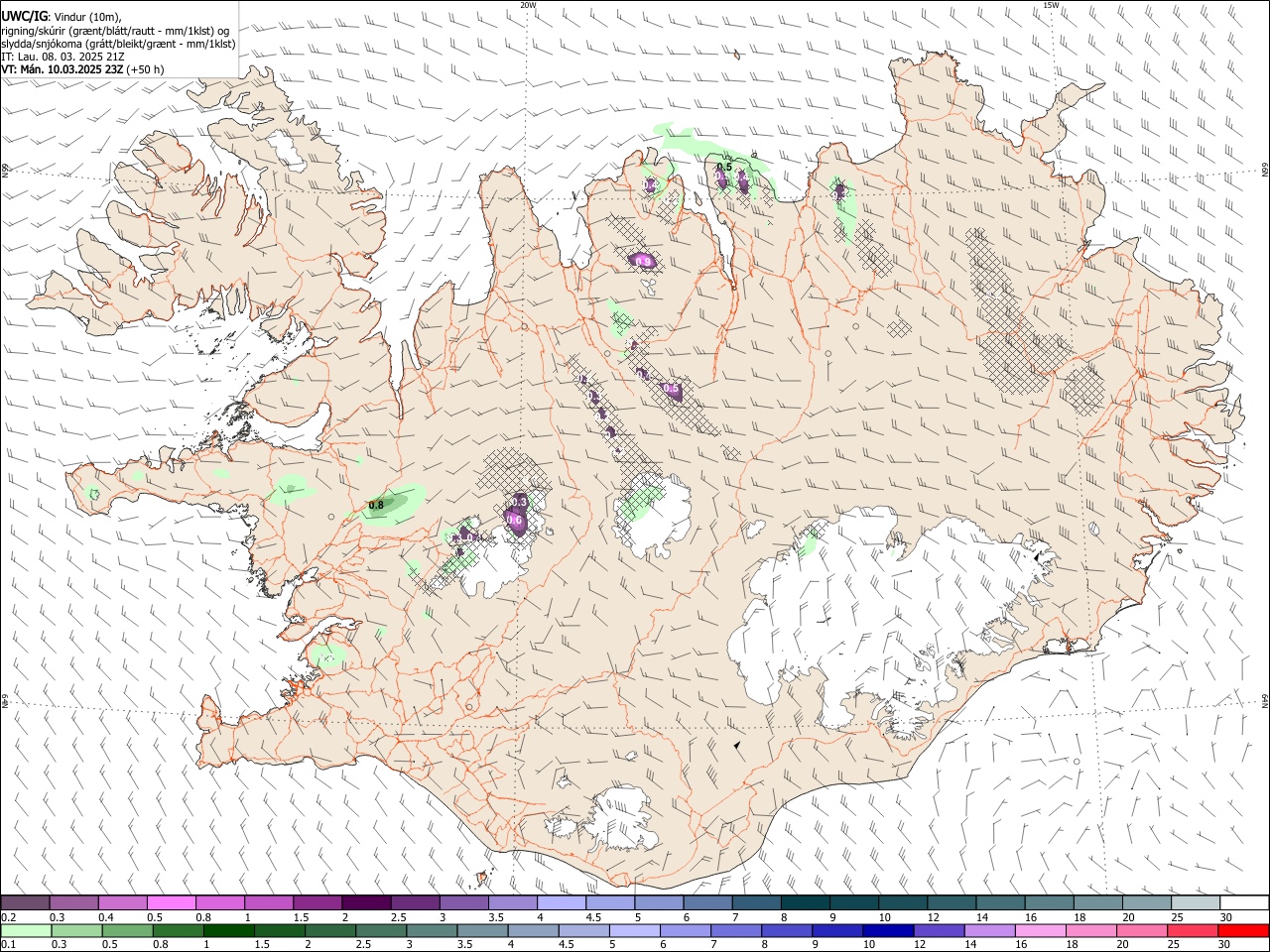Select the '3.5' label in the lower legend row
The width and height of the screenshot is (1270, 952).
pos(464,945)
